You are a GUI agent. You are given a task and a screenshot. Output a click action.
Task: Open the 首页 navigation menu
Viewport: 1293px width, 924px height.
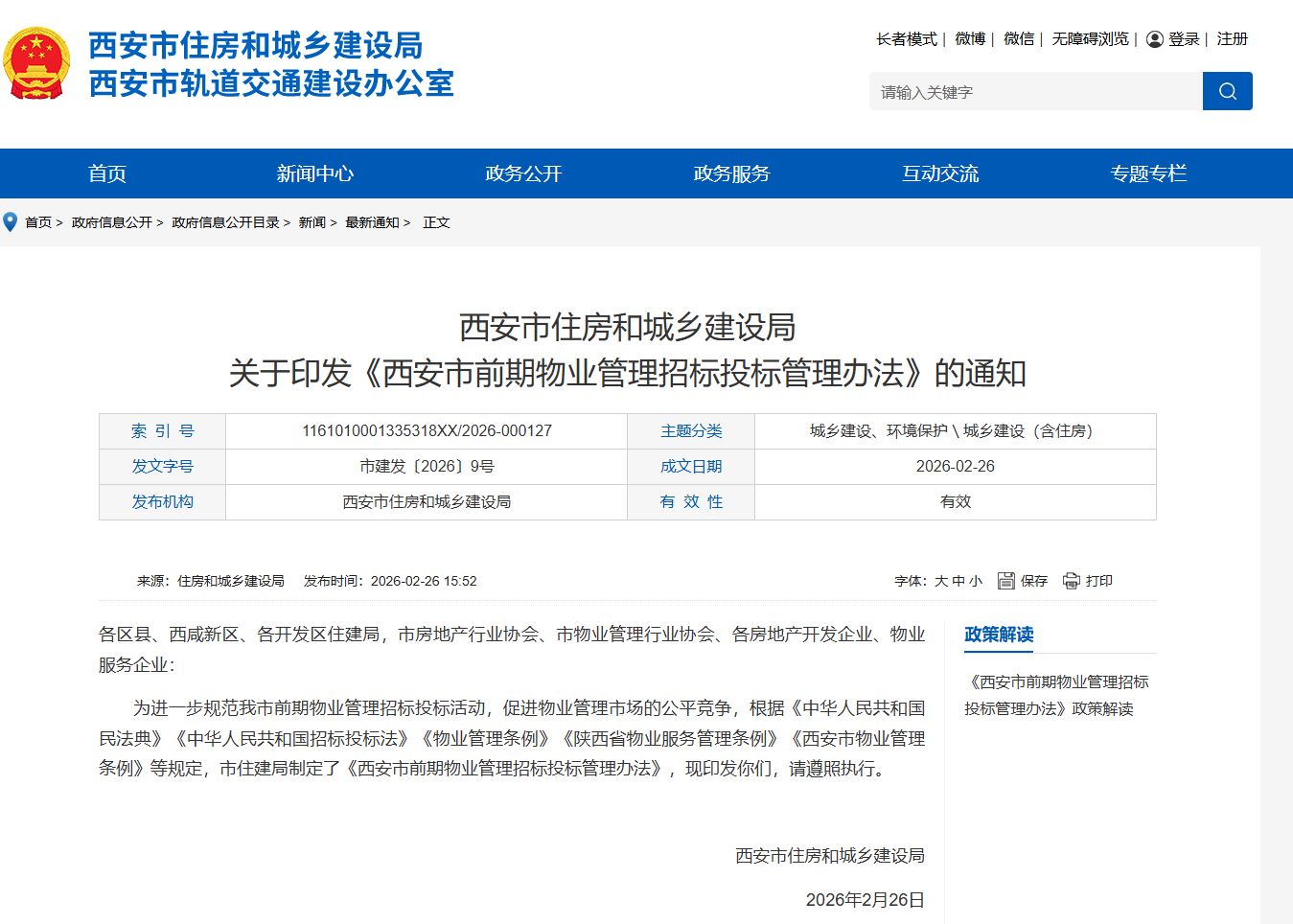[x=107, y=173]
